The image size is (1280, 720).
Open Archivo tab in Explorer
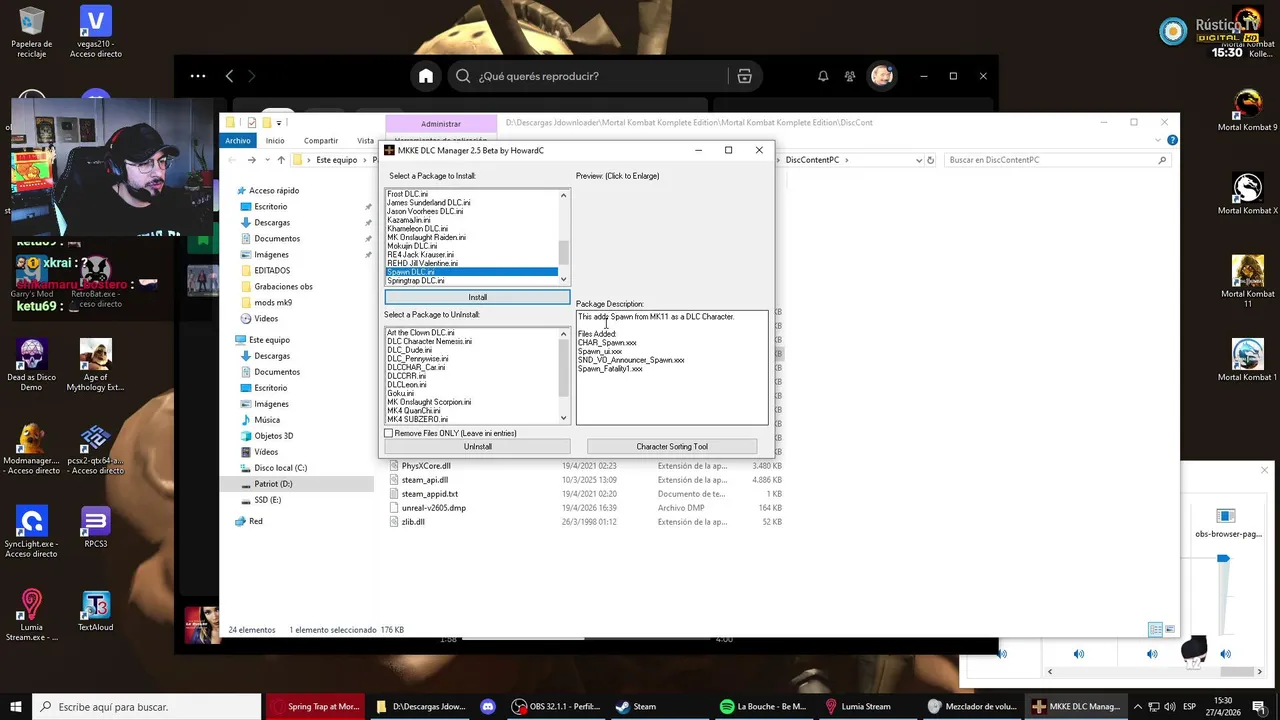coord(238,141)
